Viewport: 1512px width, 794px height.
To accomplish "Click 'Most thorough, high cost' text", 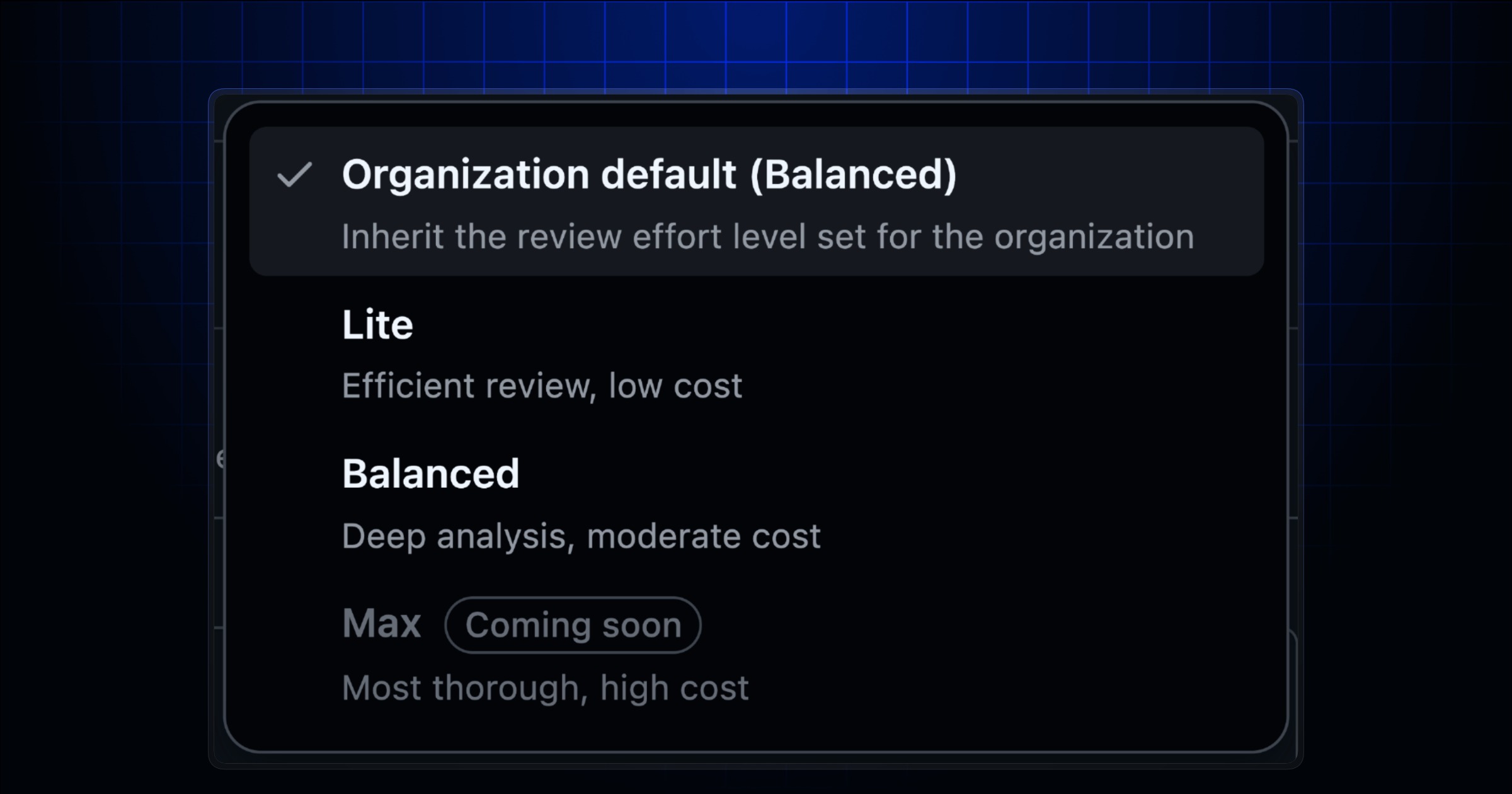I will (545, 688).
